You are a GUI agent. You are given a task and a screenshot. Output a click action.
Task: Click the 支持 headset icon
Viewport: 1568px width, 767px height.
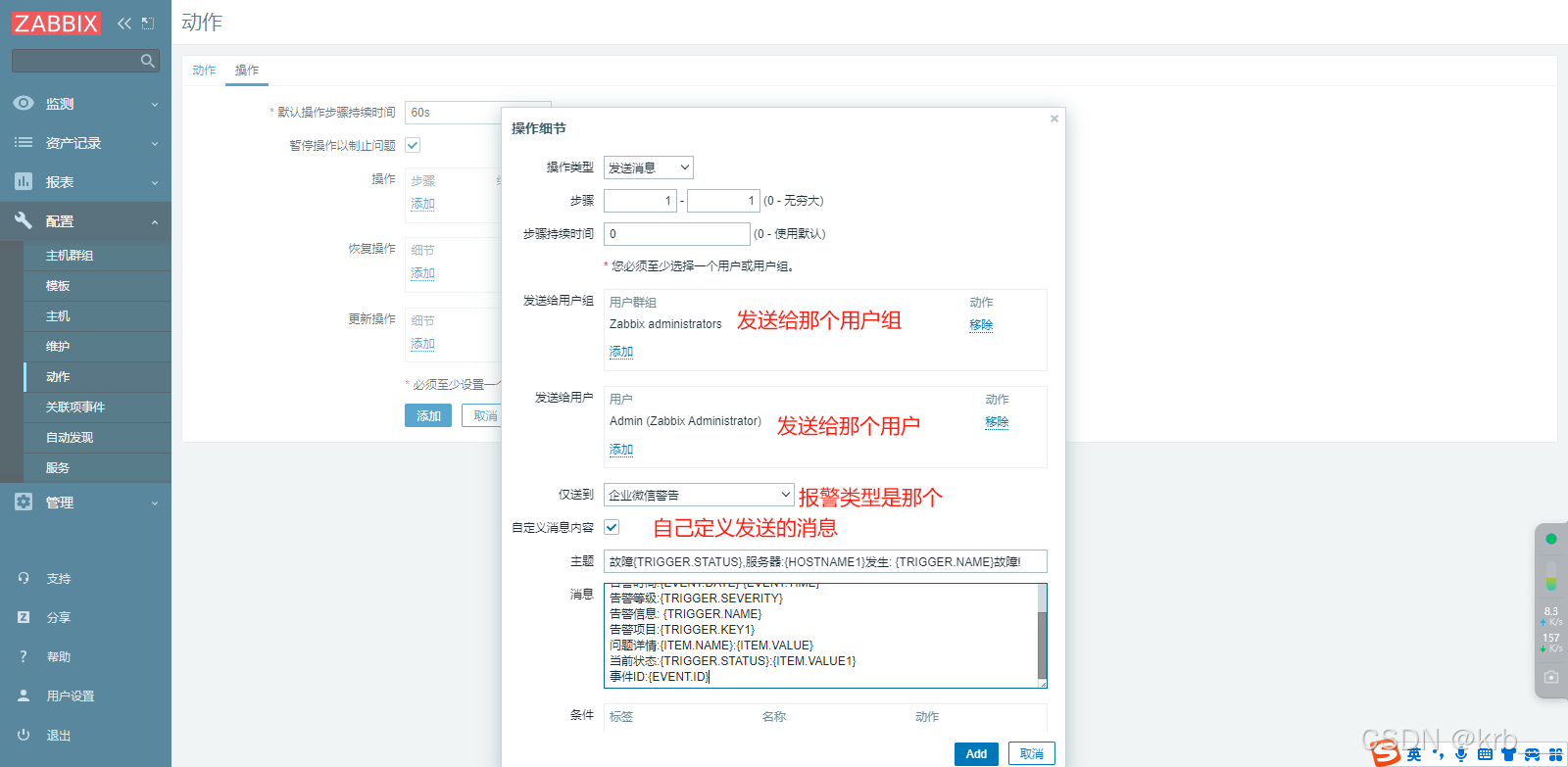click(24, 578)
